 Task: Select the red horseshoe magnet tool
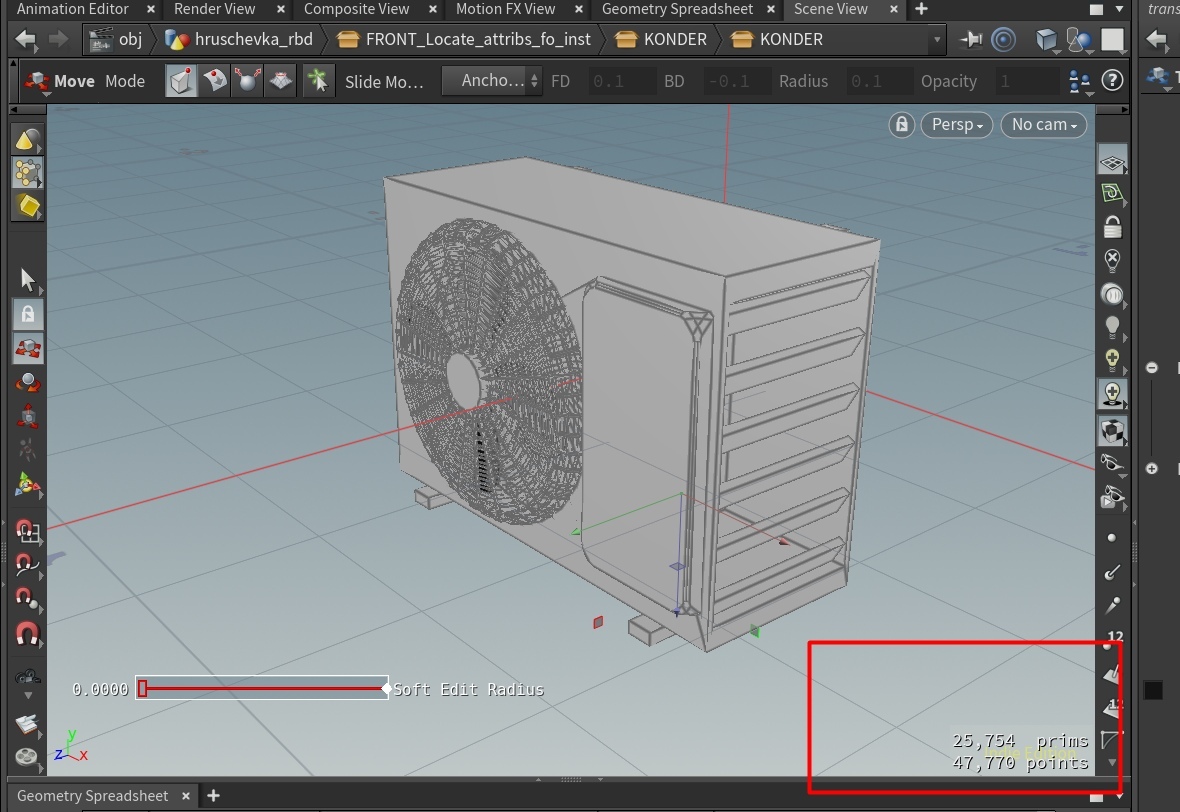coord(27,634)
